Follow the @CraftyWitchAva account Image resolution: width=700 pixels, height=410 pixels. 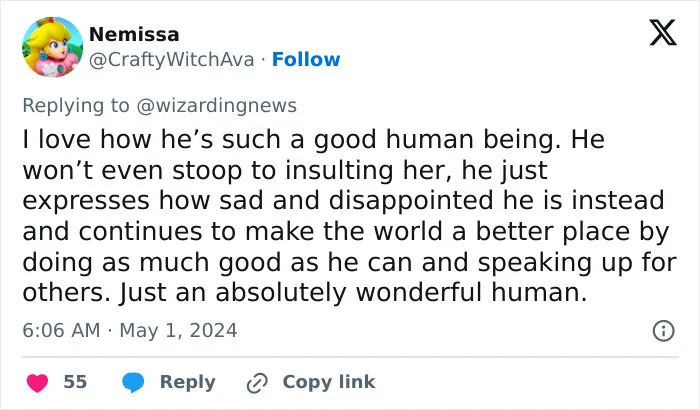[x=306, y=59]
